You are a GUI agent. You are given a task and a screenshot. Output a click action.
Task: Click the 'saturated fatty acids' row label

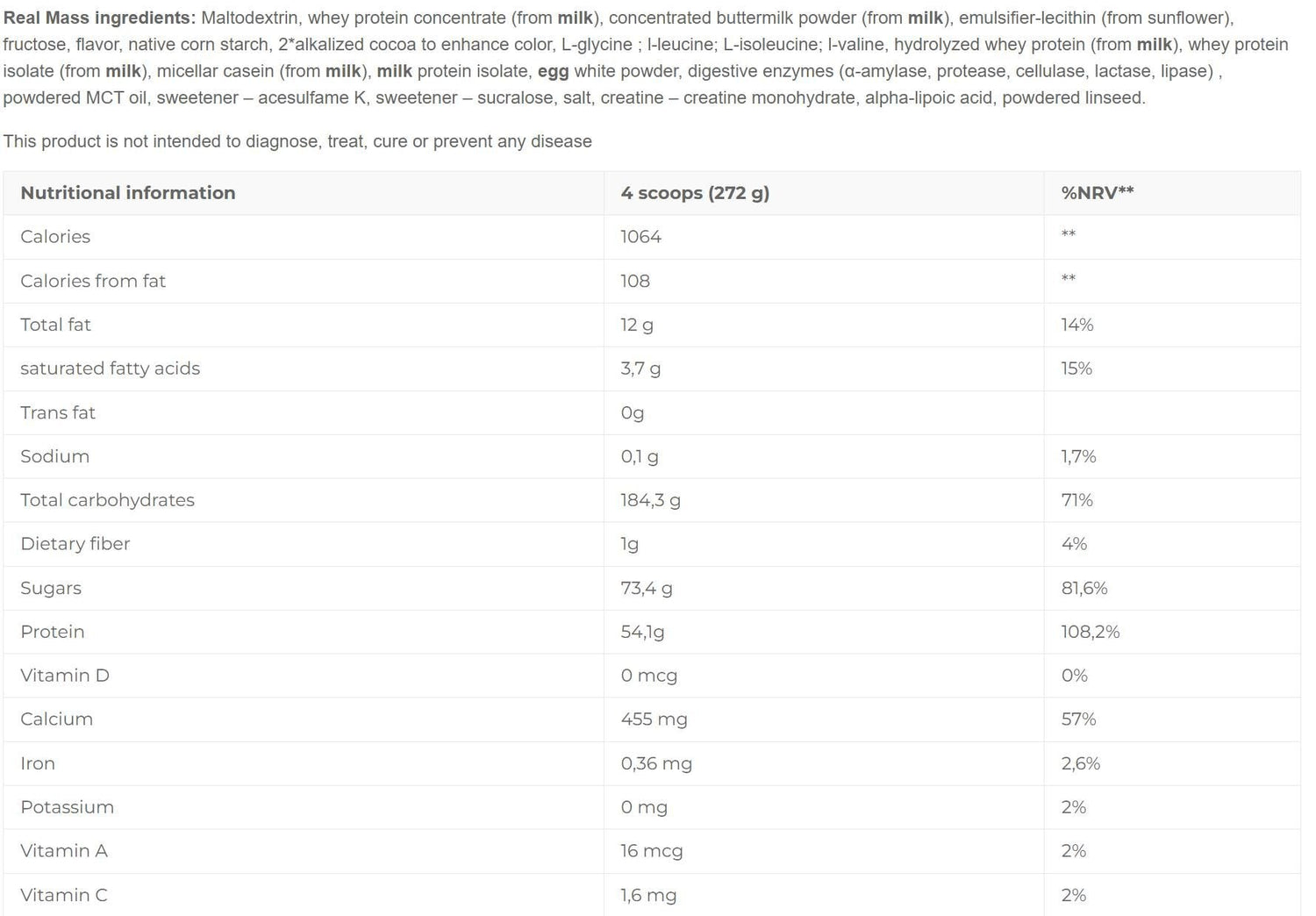point(110,369)
